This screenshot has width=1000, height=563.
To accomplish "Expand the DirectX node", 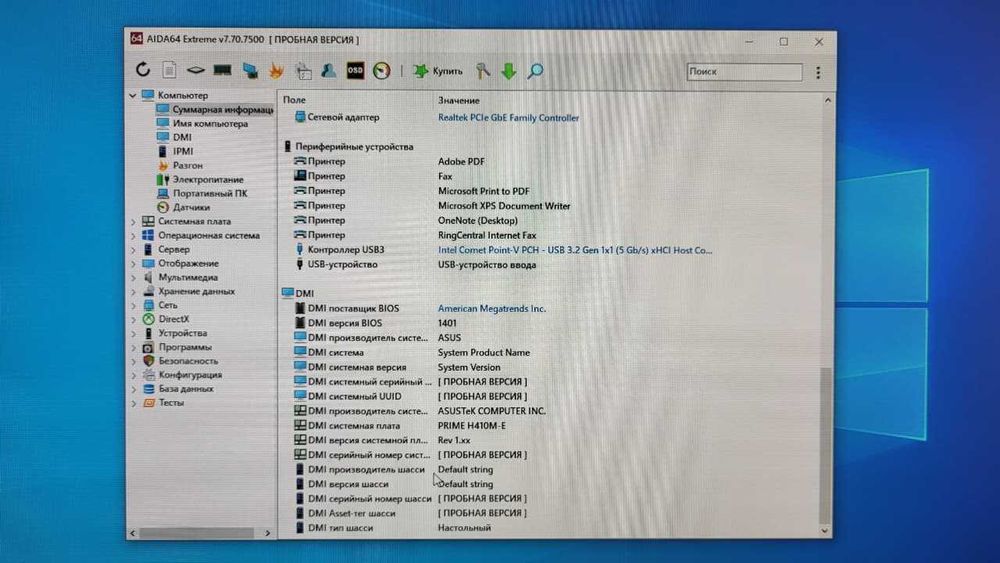I will coord(133,319).
